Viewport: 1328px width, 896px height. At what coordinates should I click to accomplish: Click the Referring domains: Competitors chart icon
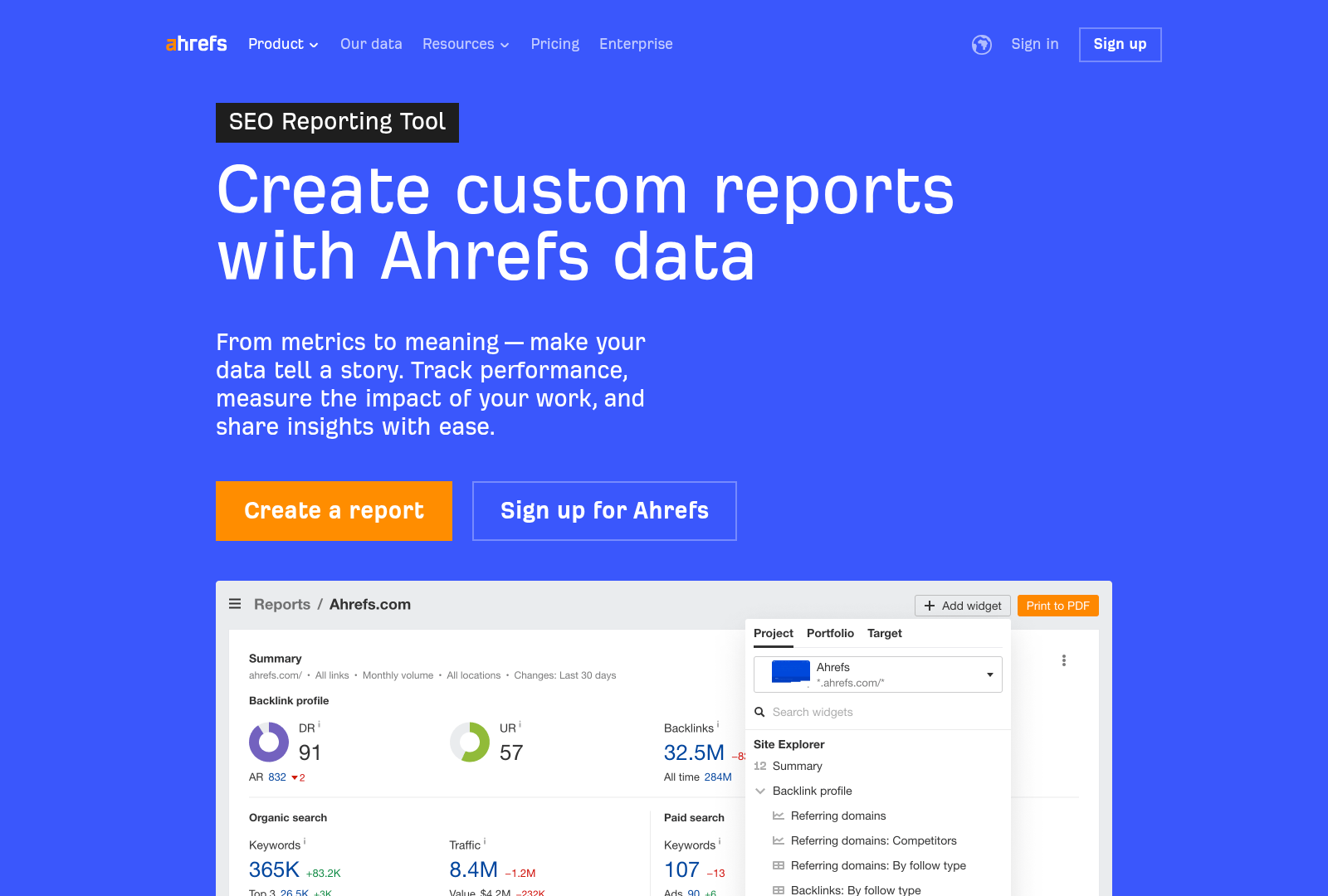tap(779, 840)
